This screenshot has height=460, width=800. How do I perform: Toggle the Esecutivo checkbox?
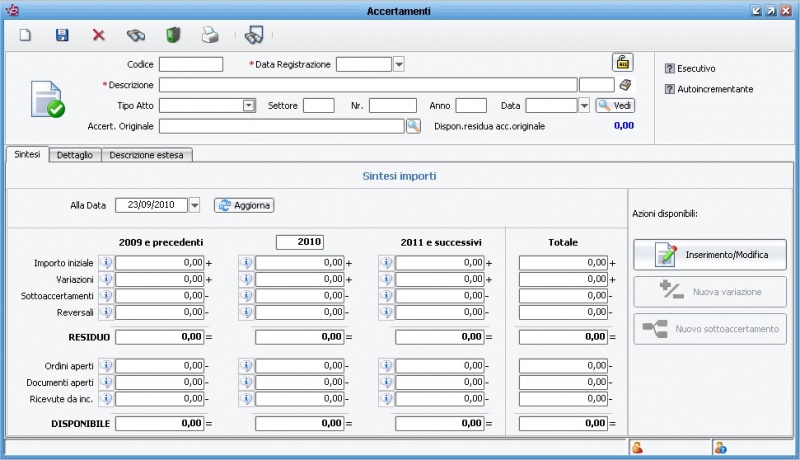(x=670, y=69)
